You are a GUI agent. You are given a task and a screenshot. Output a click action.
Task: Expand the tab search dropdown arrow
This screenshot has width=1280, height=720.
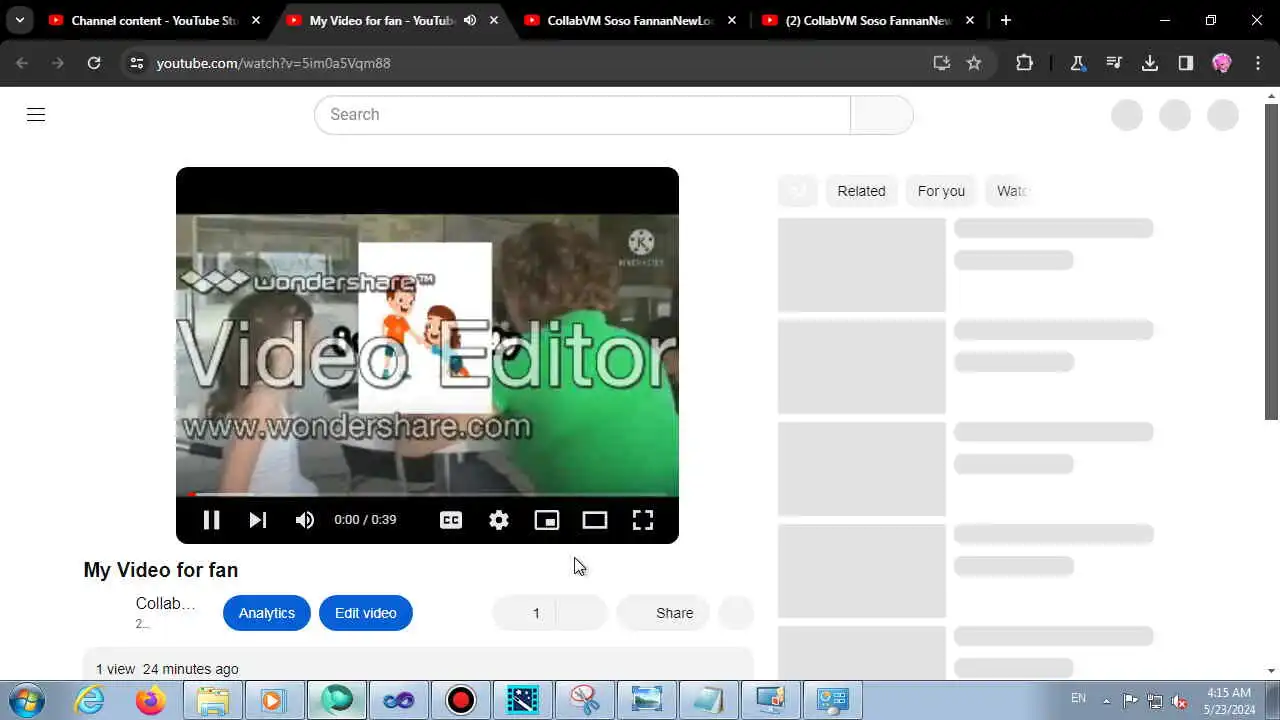pos(19,20)
